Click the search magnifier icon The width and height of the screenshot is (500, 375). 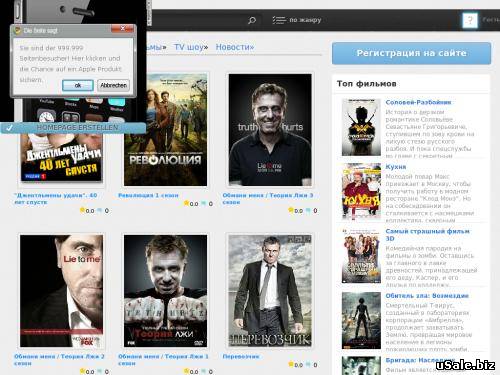252,20
